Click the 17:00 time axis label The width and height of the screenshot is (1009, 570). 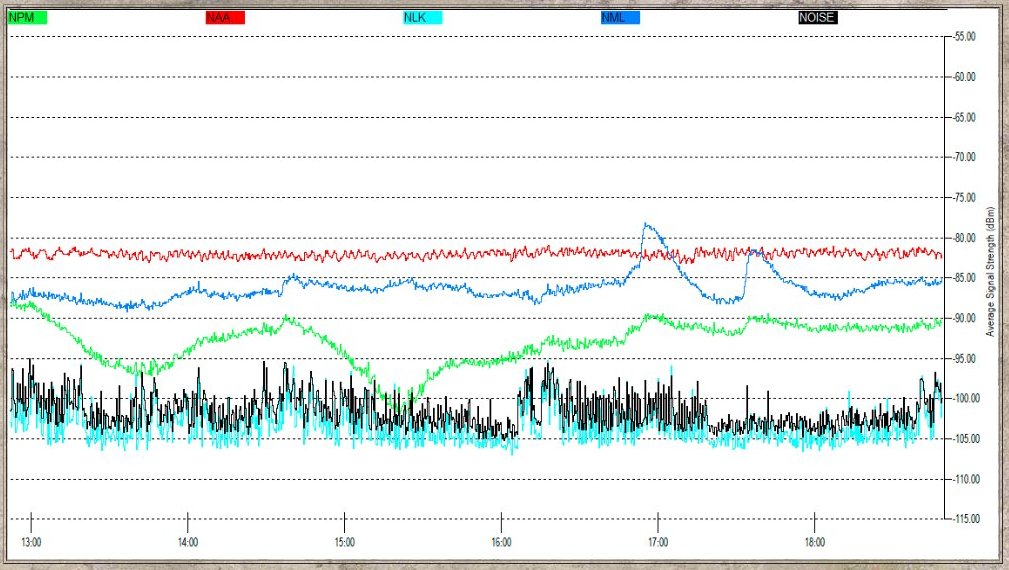click(x=658, y=542)
